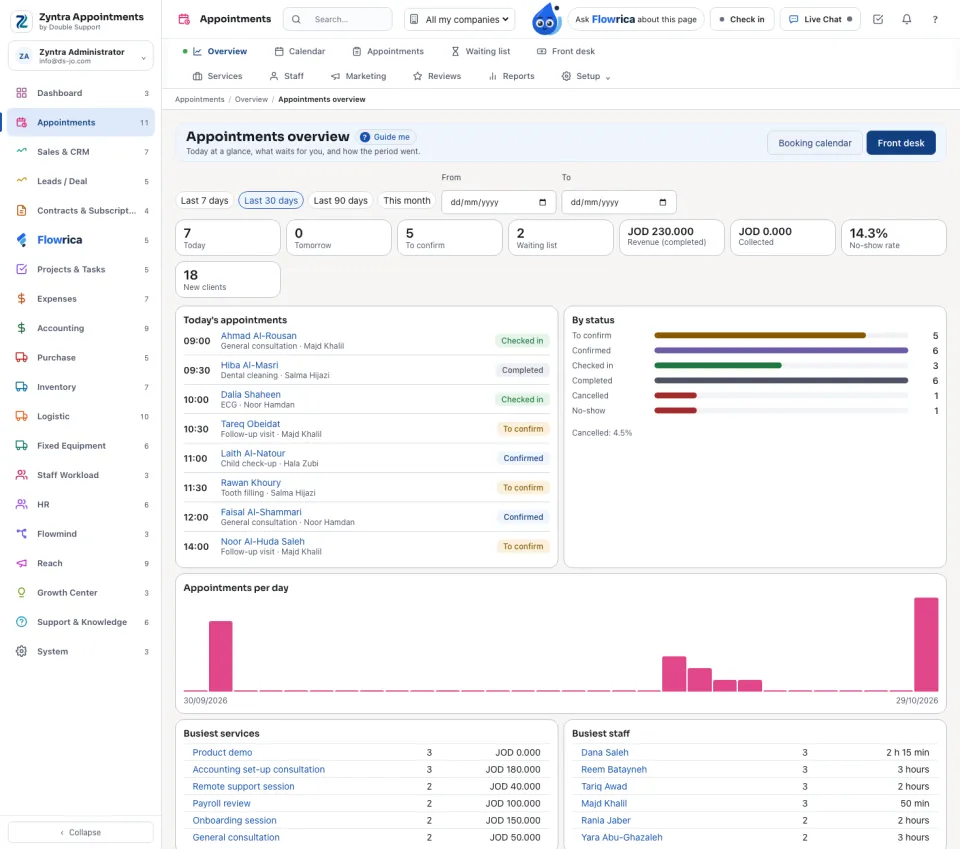Screen dimensions: 960x849
Task: Select the Last 7 days filter
Action: pyautogui.click(x=204, y=201)
